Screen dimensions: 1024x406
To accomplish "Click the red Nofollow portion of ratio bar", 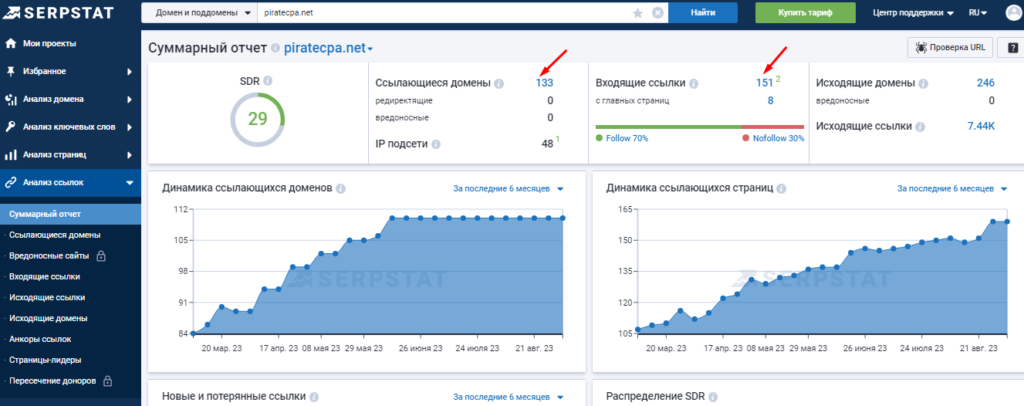I will [x=773, y=127].
